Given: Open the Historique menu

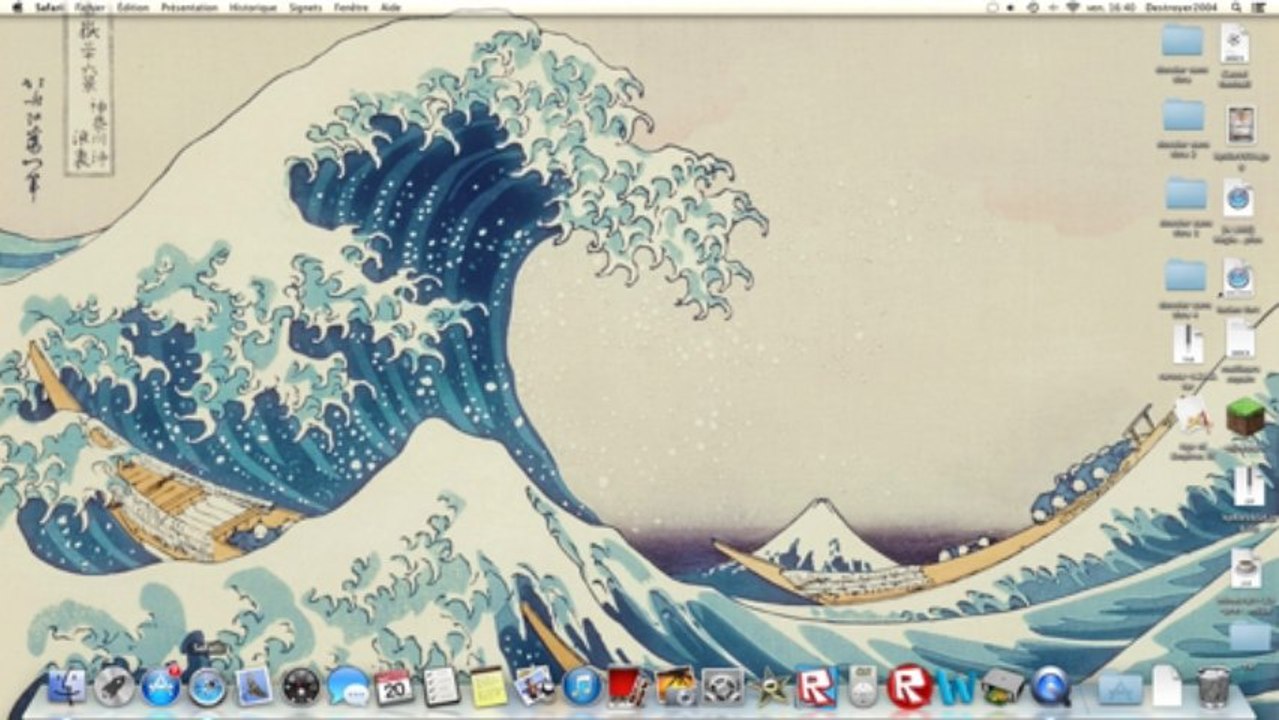Looking at the screenshot, I should tap(253, 7).
